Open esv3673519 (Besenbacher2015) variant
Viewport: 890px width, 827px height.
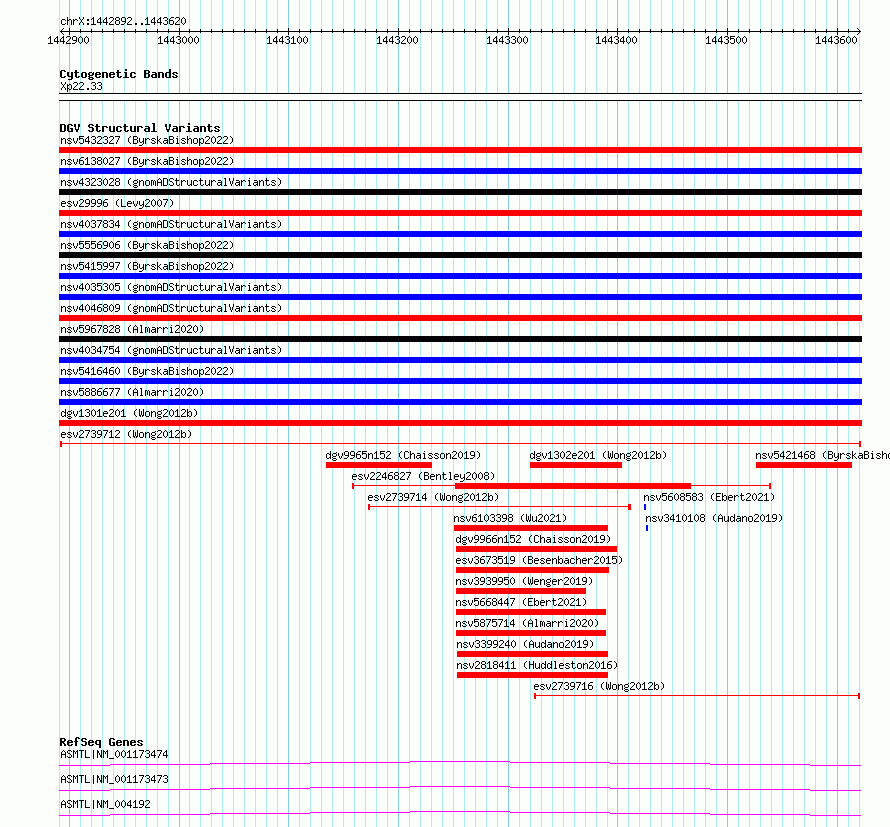pos(539,560)
